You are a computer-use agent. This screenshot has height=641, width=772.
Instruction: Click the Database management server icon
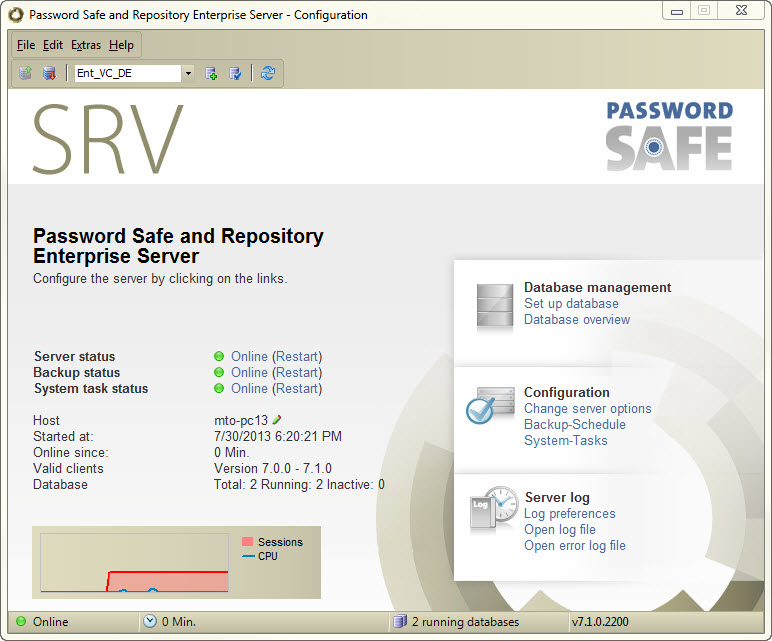[x=495, y=305]
